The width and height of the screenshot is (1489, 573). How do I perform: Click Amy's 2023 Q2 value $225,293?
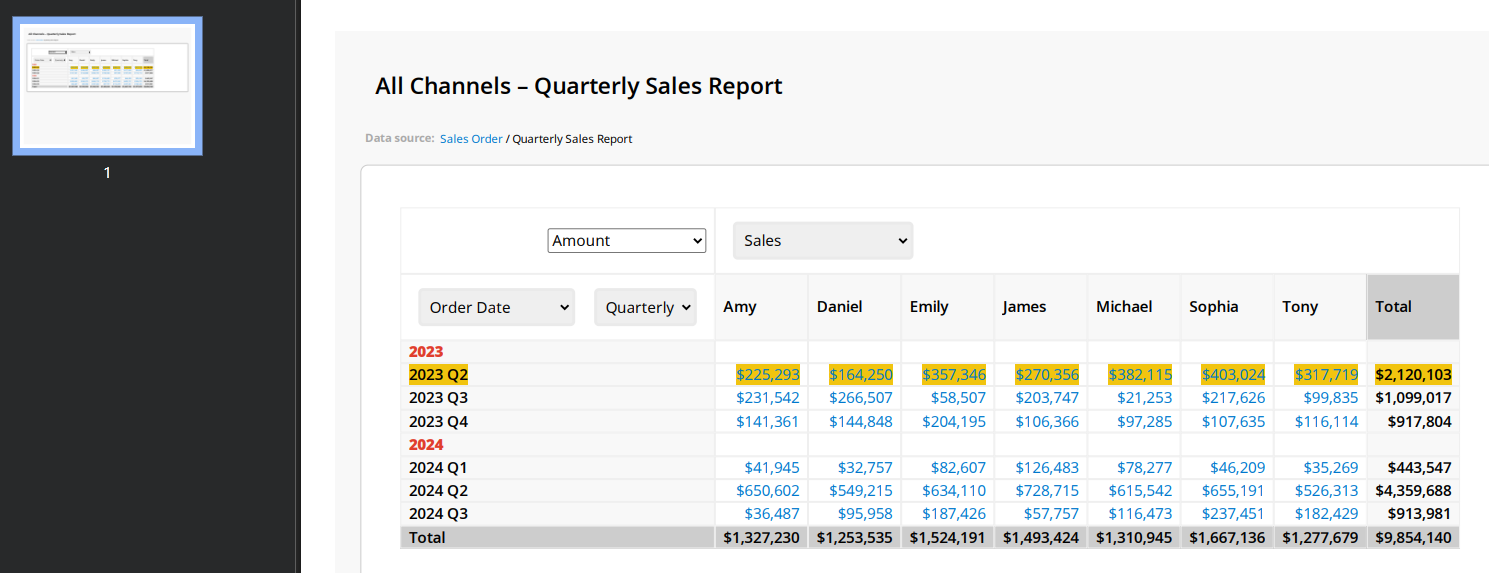point(767,375)
